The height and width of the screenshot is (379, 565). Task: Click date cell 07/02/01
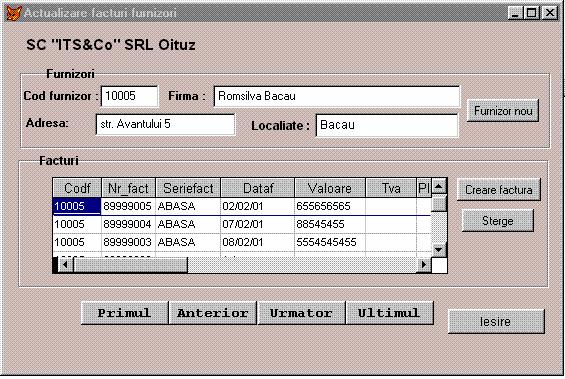(258, 224)
